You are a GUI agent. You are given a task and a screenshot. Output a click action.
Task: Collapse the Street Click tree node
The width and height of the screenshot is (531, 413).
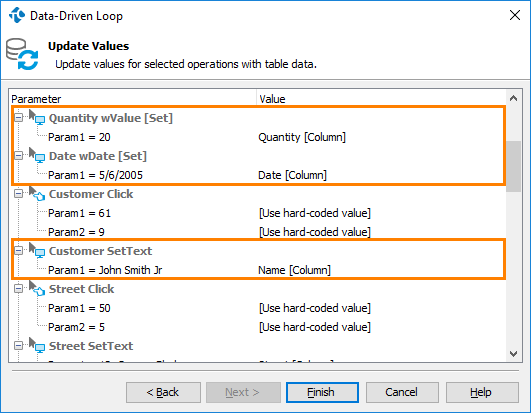(19, 289)
